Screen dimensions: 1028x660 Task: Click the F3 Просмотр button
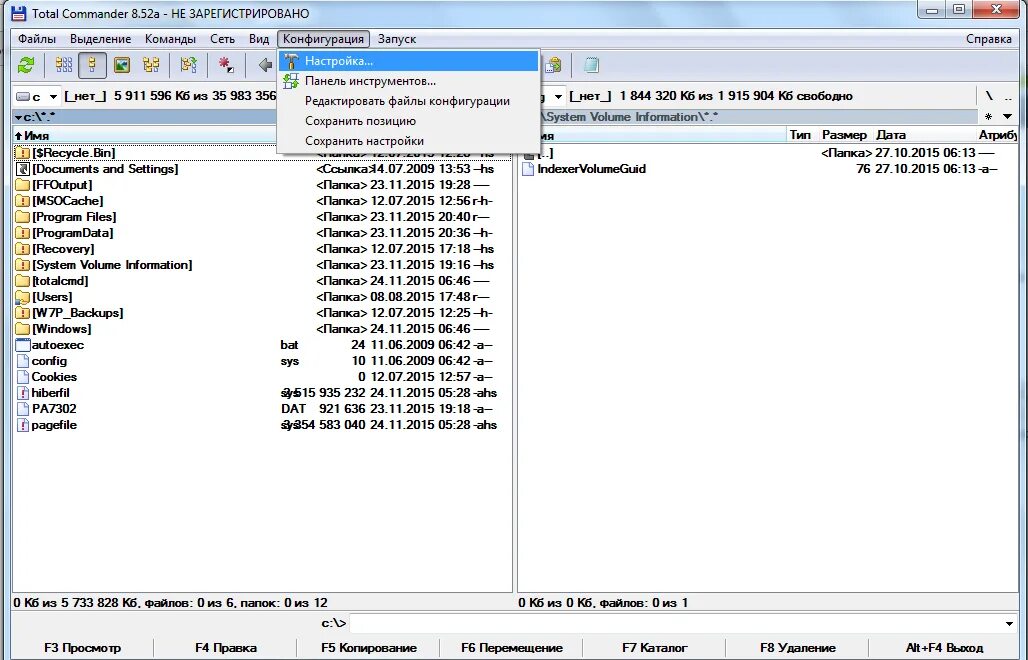[83, 648]
